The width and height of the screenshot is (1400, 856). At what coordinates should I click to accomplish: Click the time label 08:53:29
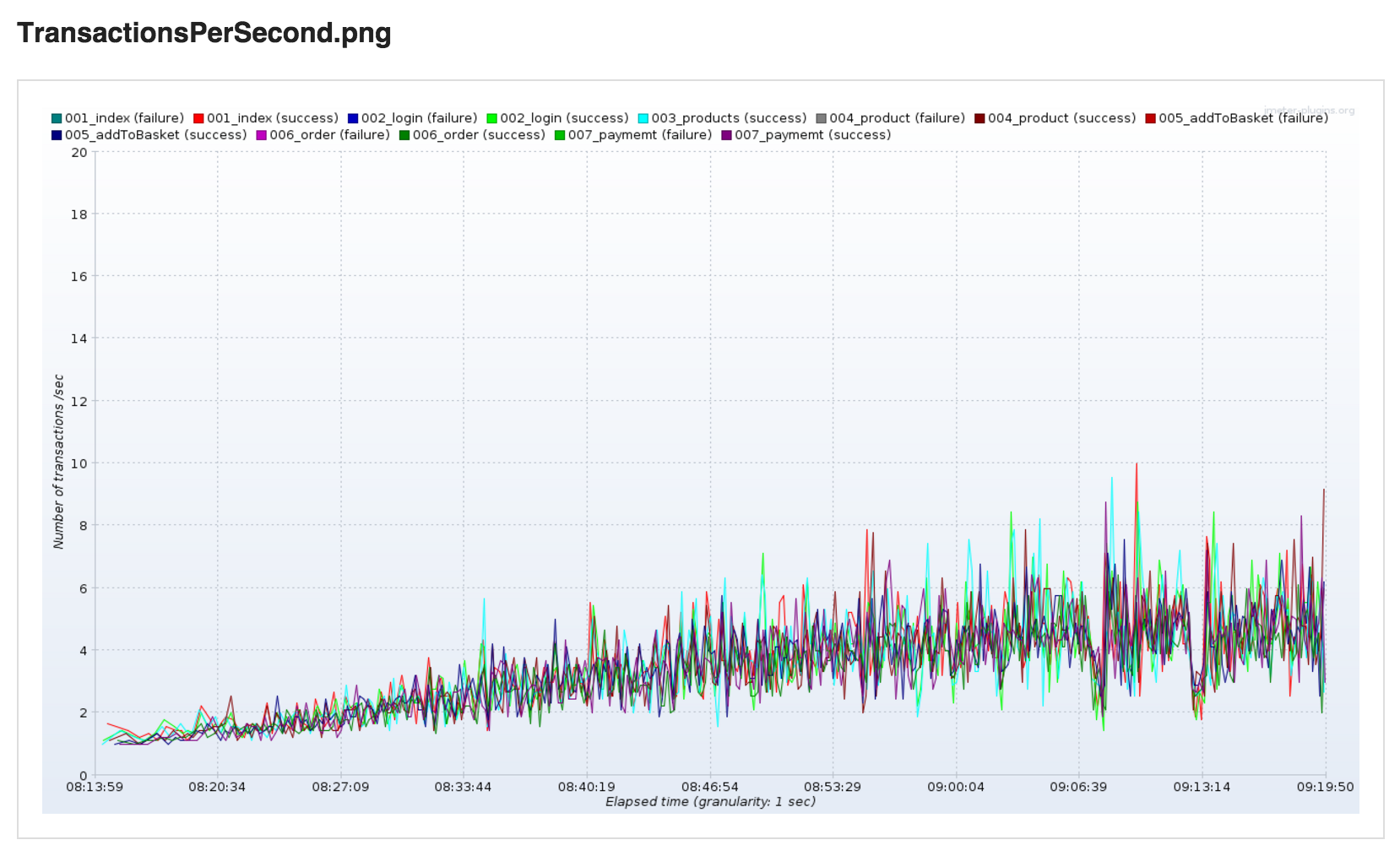coord(833,787)
